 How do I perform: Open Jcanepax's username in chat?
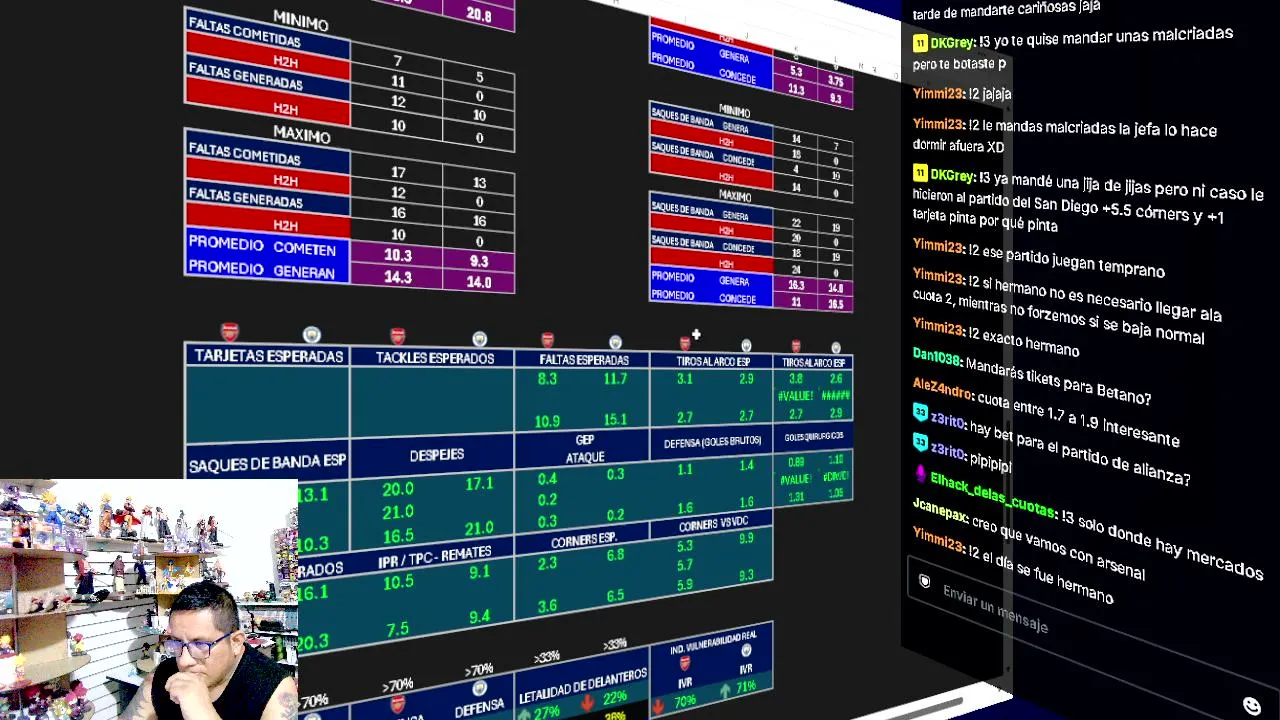point(939,510)
